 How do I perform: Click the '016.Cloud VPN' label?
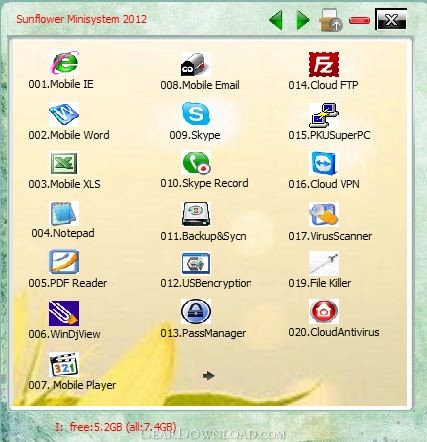click(324, 184)
